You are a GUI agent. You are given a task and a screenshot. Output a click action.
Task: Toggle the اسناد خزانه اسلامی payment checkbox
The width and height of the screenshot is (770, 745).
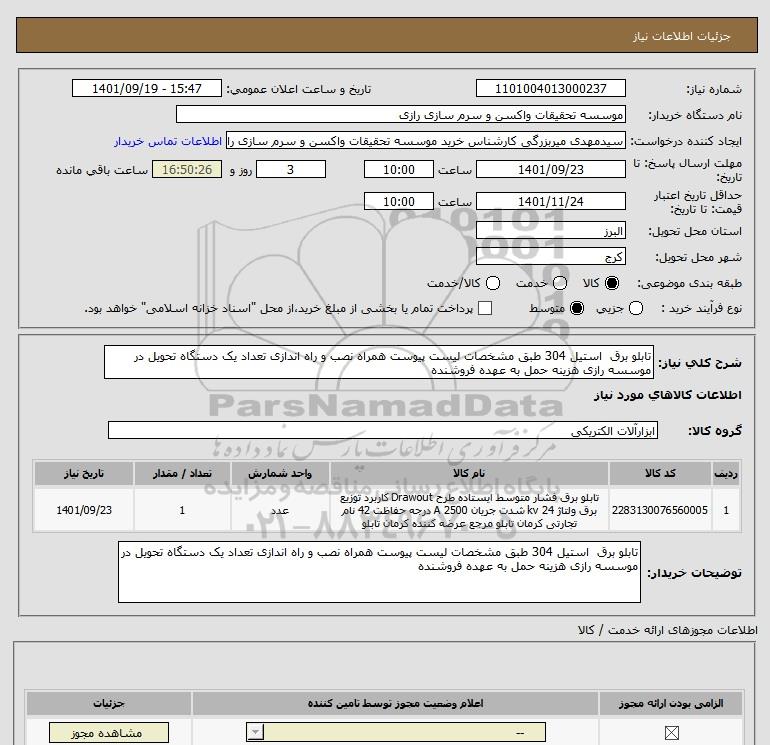point(485,308)
